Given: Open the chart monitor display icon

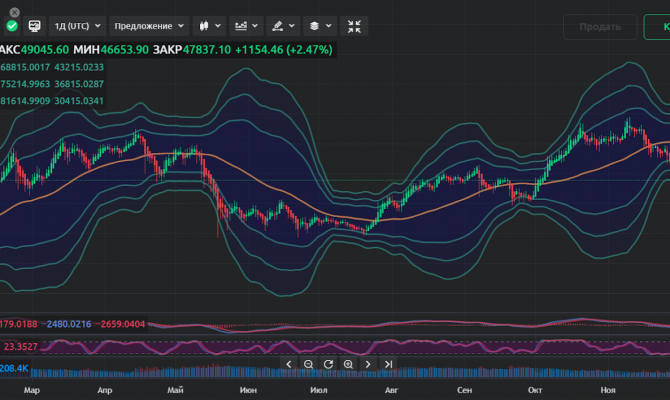Looking at the screenshot, I should 34,26.
